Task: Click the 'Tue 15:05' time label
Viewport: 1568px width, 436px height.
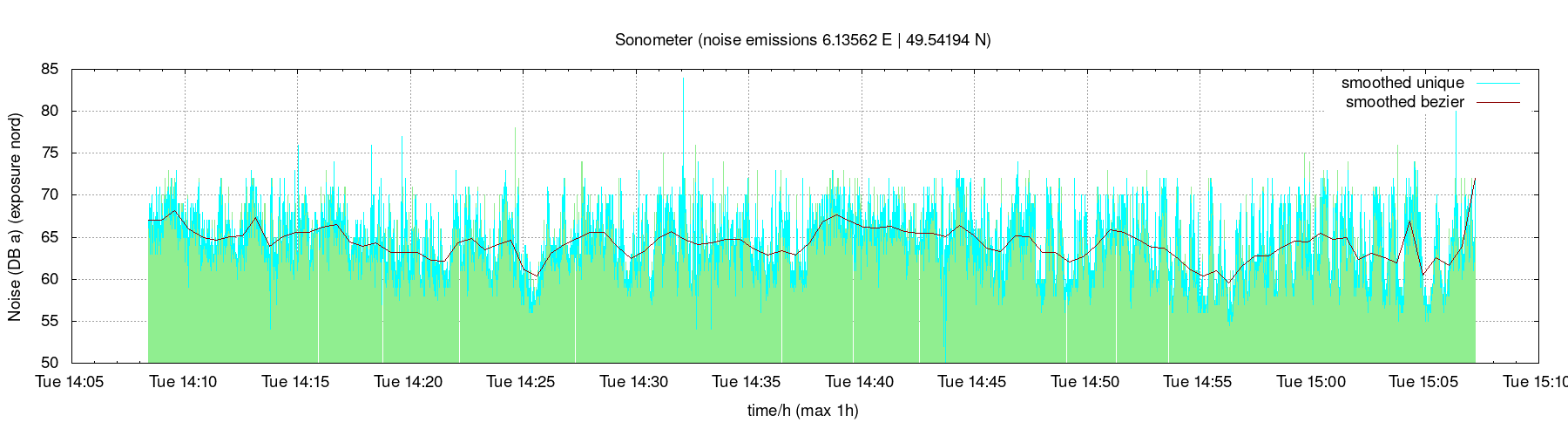Action: [x=1423, y=382]
